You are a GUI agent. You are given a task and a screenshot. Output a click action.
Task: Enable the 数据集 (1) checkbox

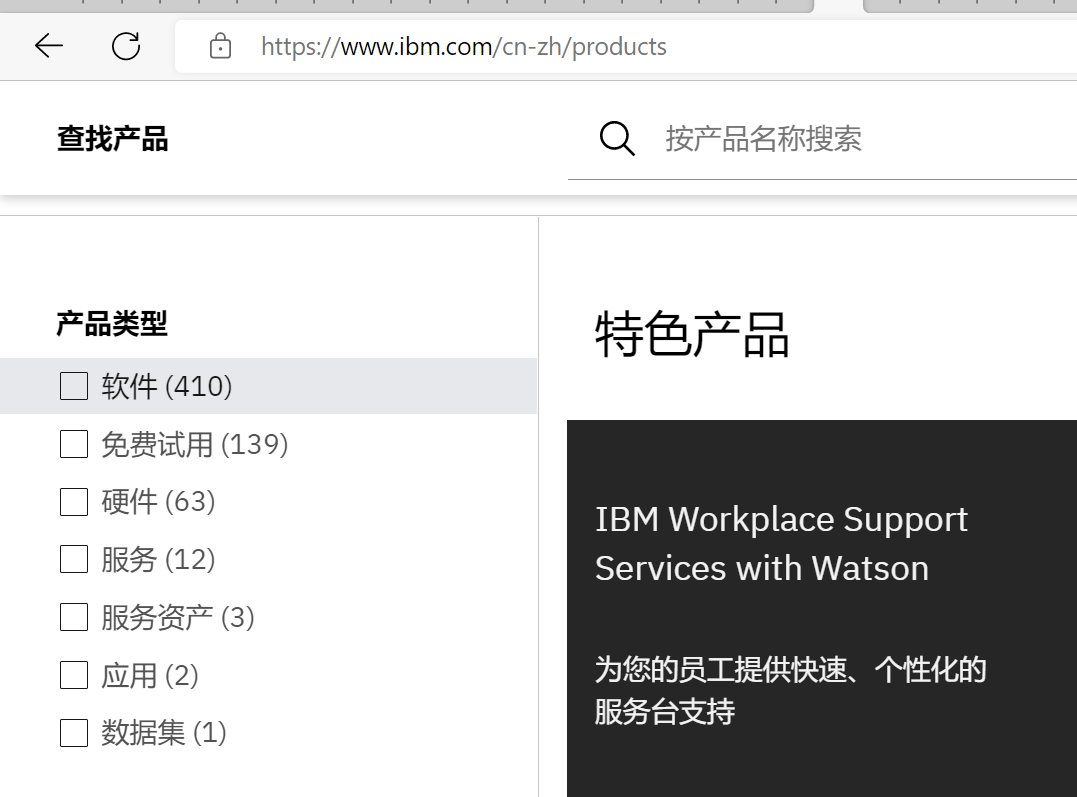tap(74, 733)
